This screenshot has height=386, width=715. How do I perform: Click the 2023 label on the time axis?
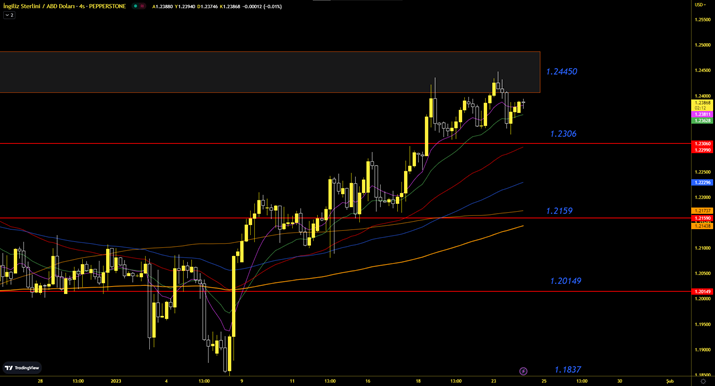pyautogui.click(x=116, y=381)
